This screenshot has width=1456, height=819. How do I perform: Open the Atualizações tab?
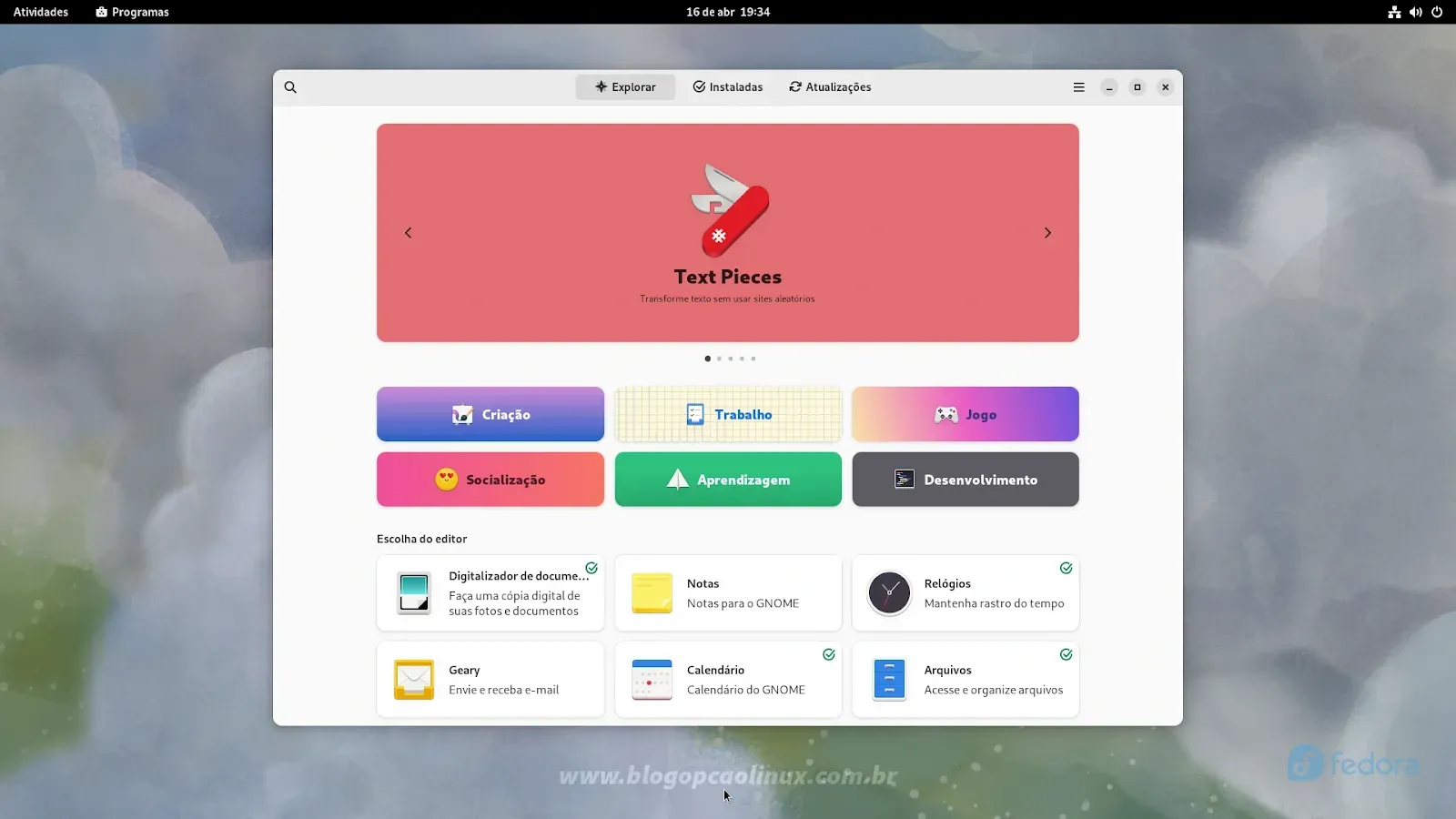click(830, 87)
